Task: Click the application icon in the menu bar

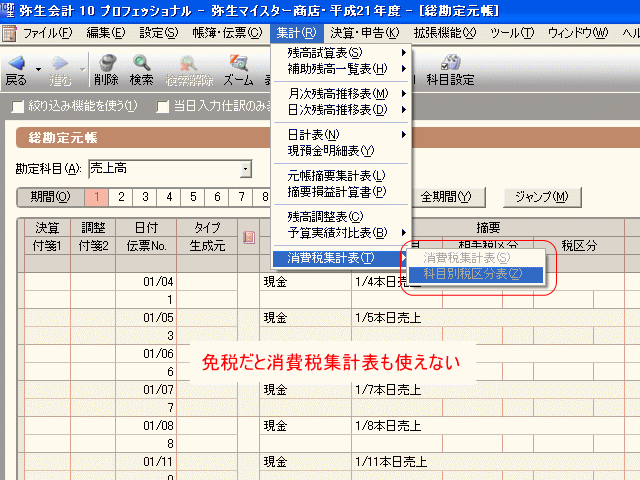Action: 9,33
